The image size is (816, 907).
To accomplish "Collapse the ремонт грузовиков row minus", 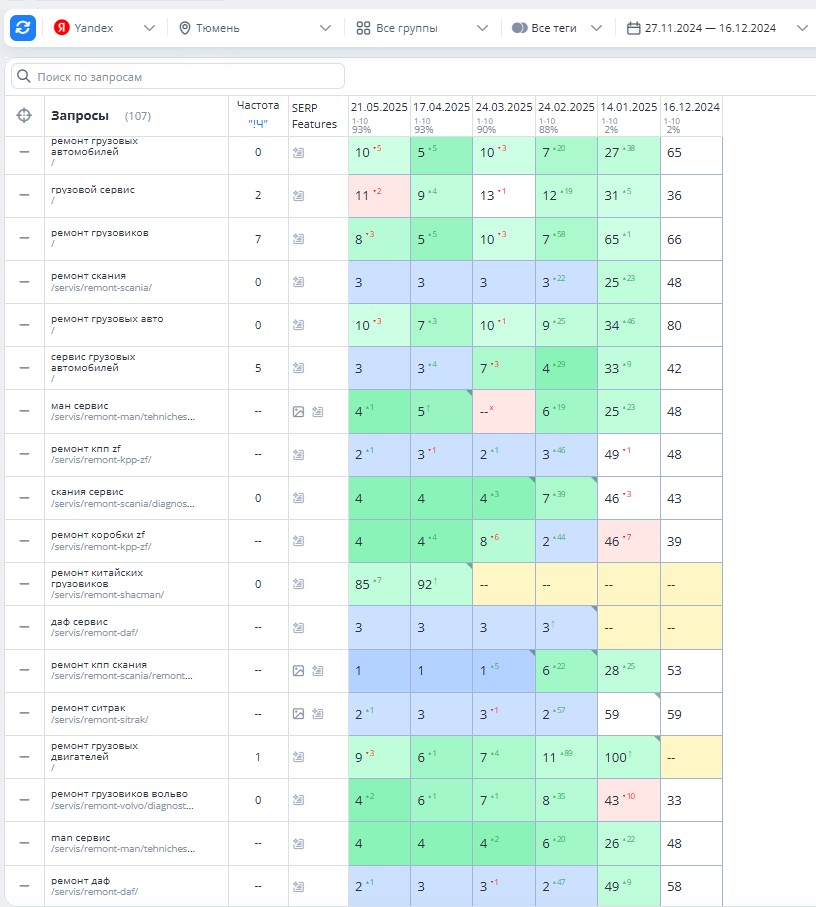I will pos(24,238).
